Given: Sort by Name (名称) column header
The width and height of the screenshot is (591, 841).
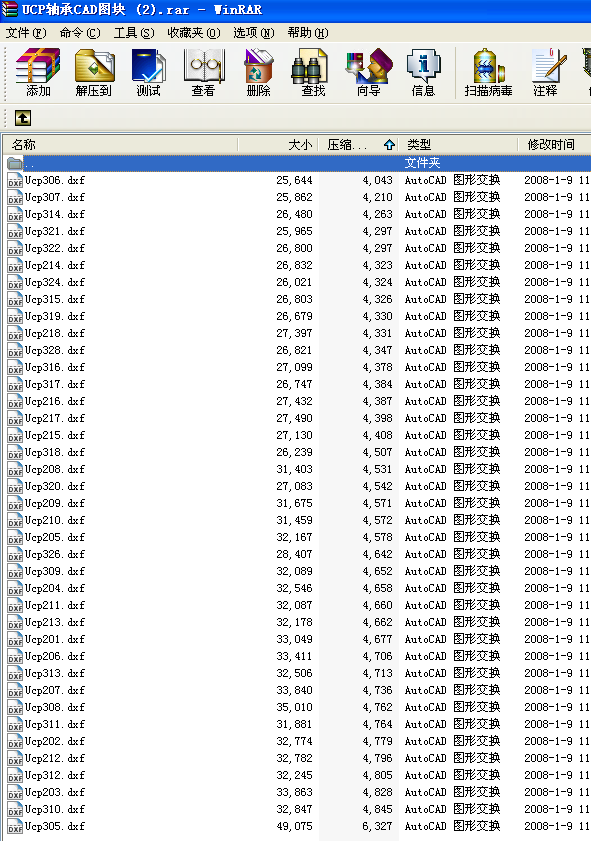Looking at the screenshot, I should (120, 144).
